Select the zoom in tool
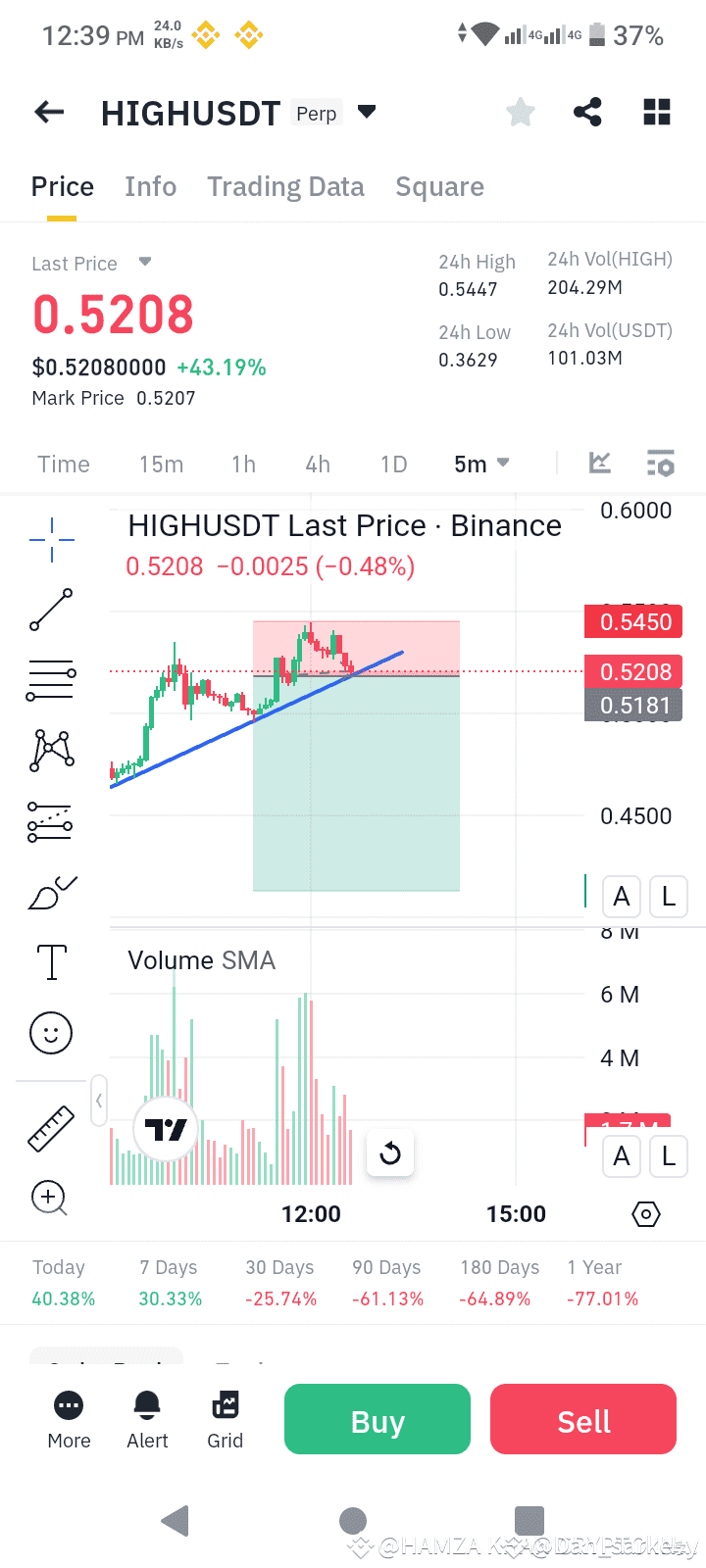The width and height of the screenshot is (706, 1568). click(x=50, y=1198)
